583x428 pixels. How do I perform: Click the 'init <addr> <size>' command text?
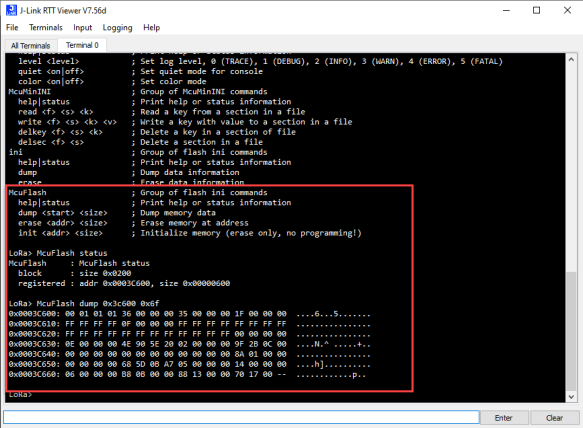[60, 233]
